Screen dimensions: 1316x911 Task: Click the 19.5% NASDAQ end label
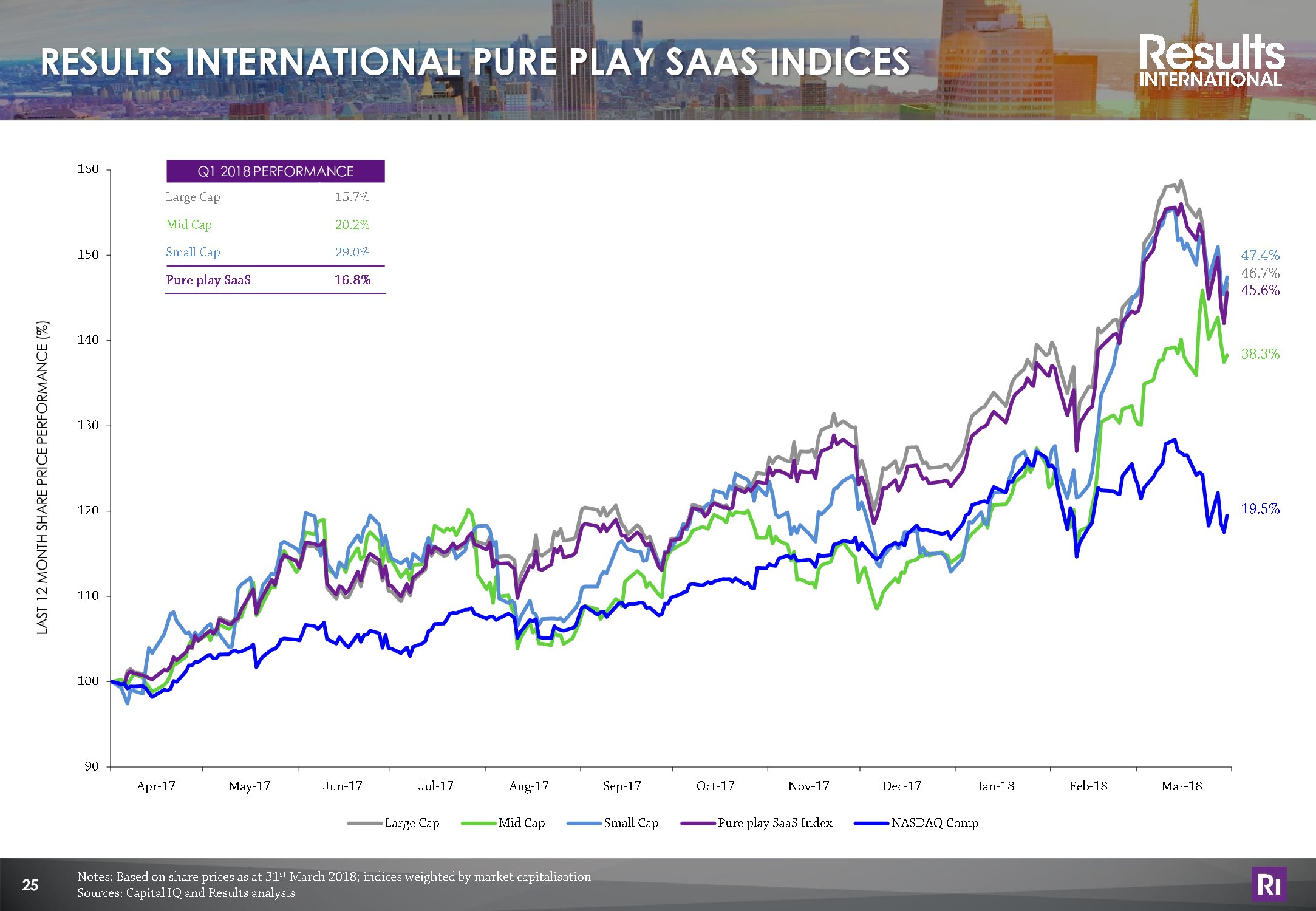(x=1260, y=509)
